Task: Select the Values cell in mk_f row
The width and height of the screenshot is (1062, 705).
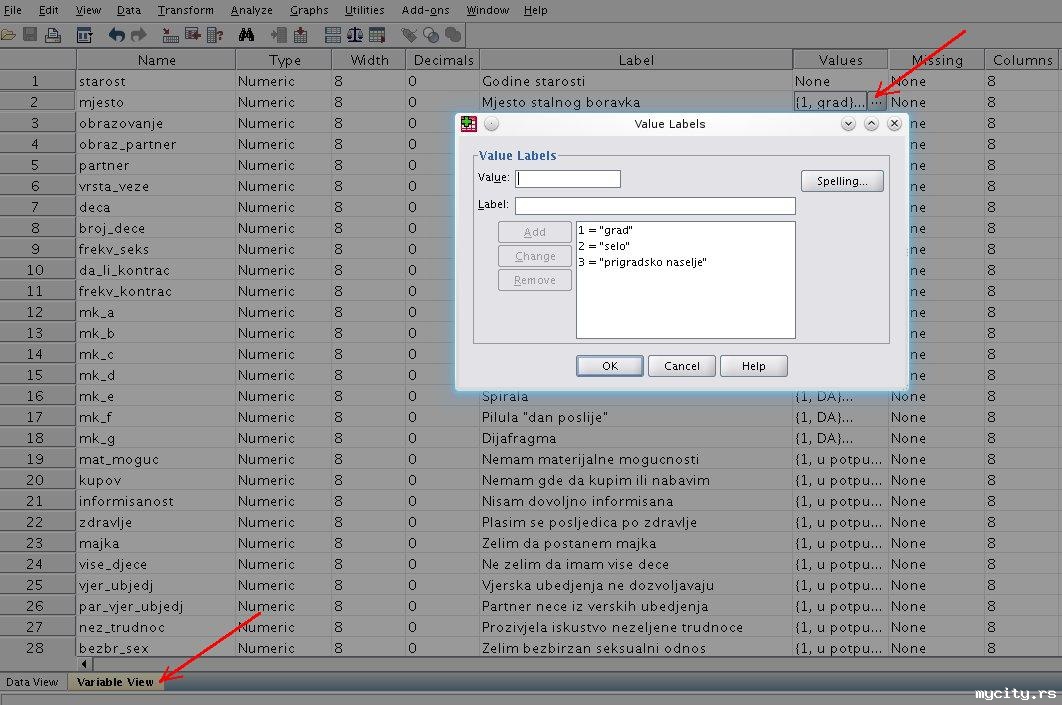Action: click(840, 417)
